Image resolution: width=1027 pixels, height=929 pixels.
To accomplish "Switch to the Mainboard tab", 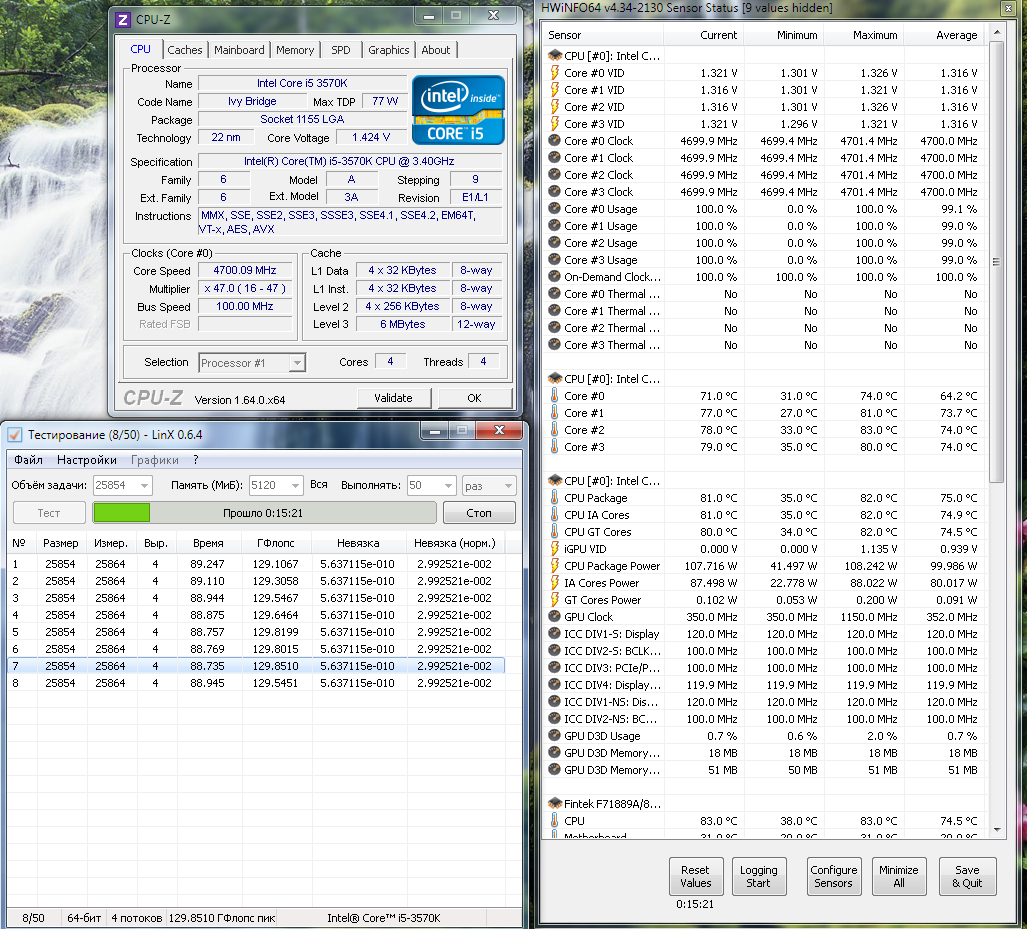I will (239, 50).
